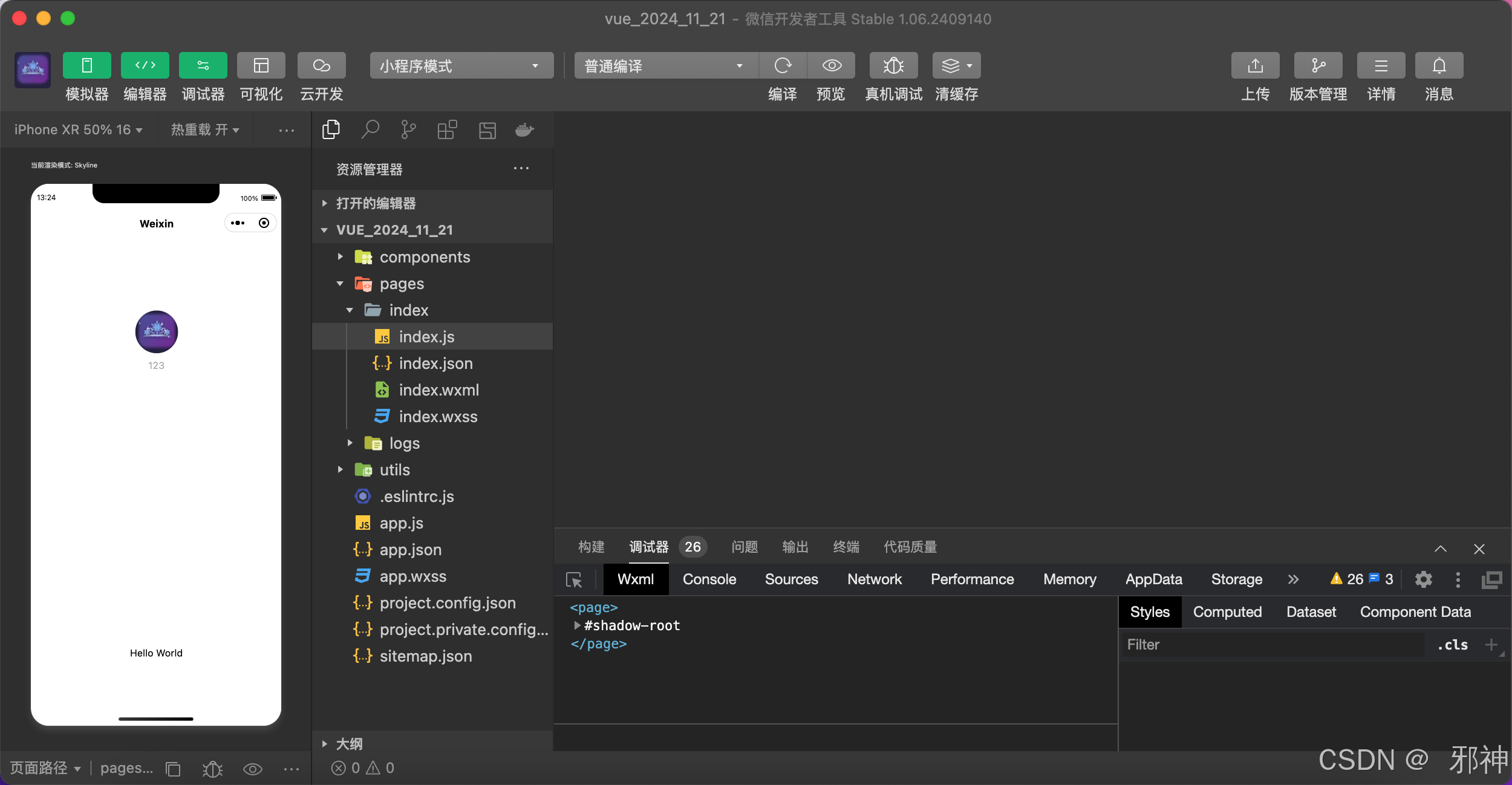
Task: Open the devtools settings gear icon
Action: (x=1423, y=580)
